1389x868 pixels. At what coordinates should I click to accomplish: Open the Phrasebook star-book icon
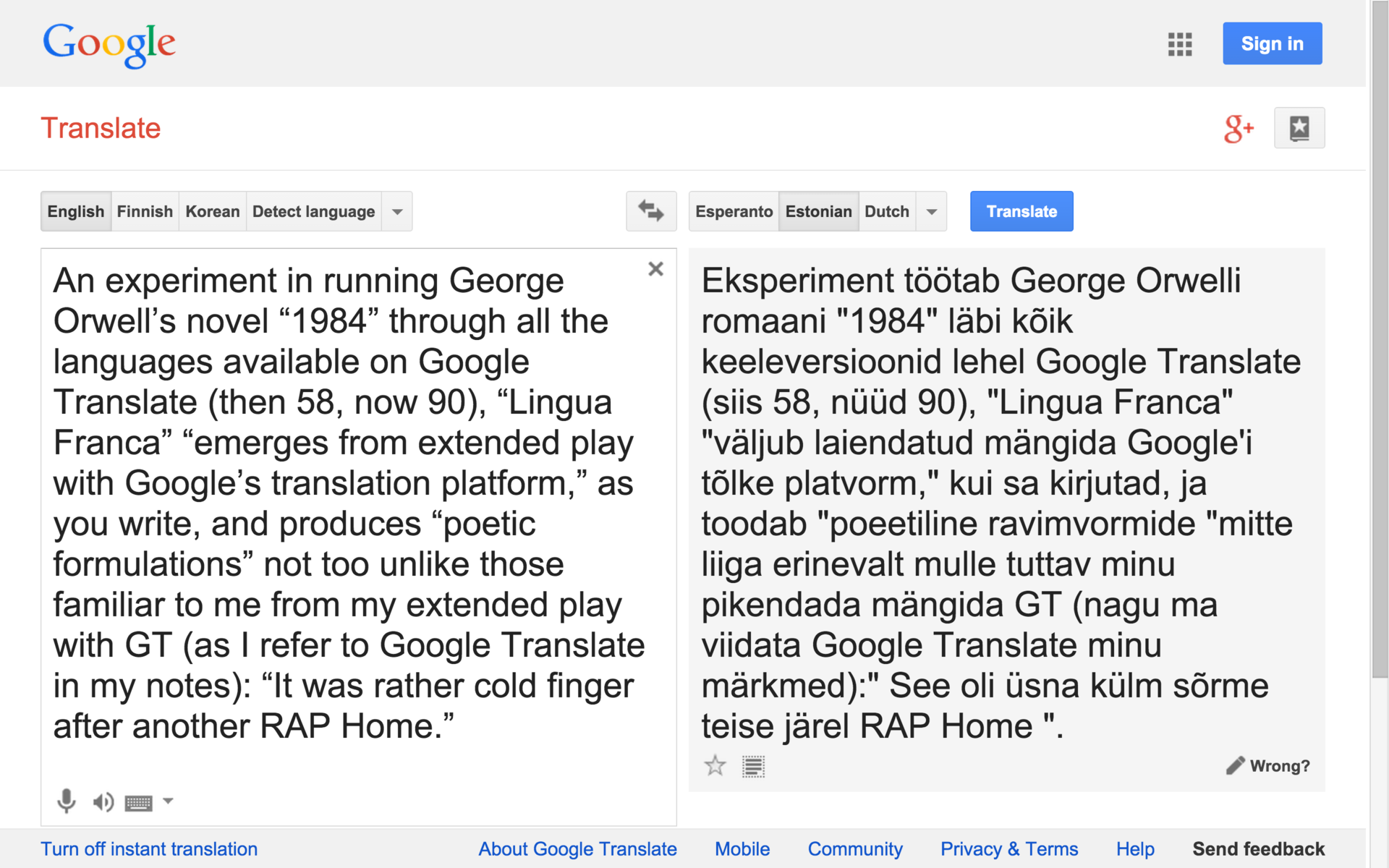(1299, 128)
